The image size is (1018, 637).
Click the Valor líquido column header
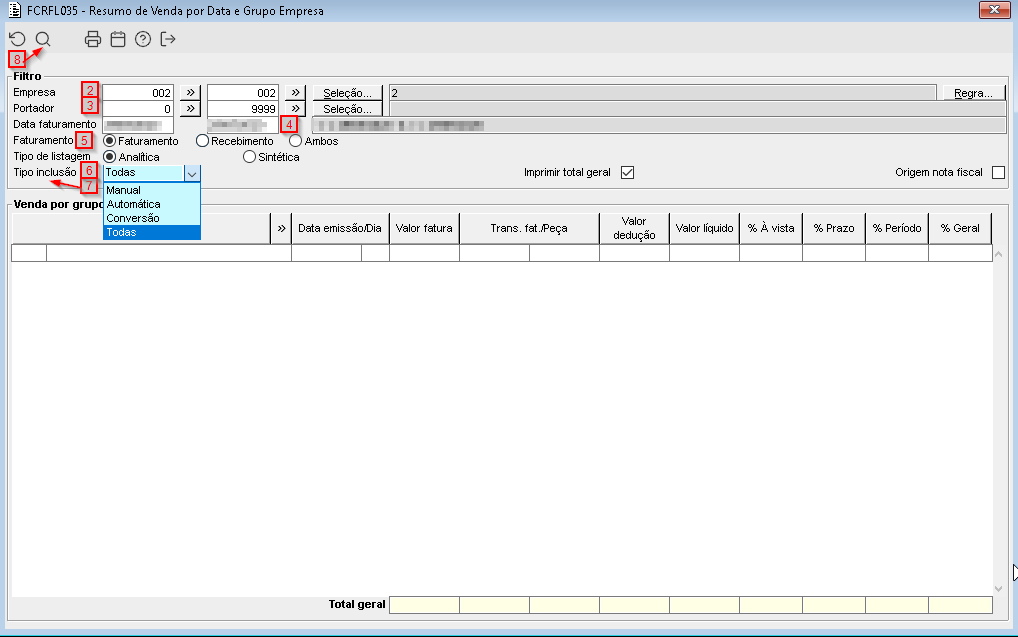tap(704, 229)
